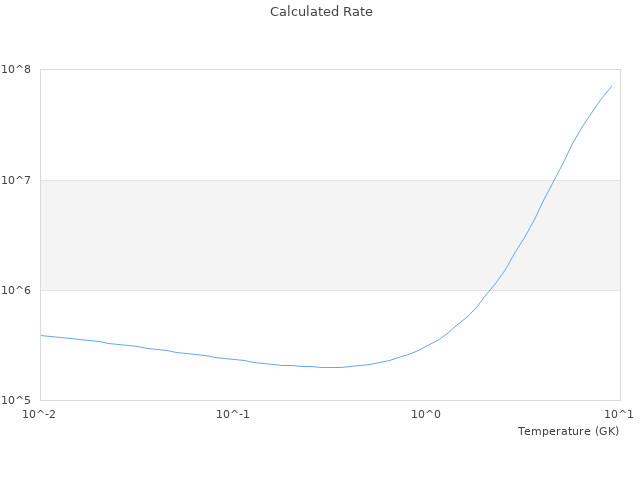Click the 10^-2 x-axis tick label

tap(40, 414)
